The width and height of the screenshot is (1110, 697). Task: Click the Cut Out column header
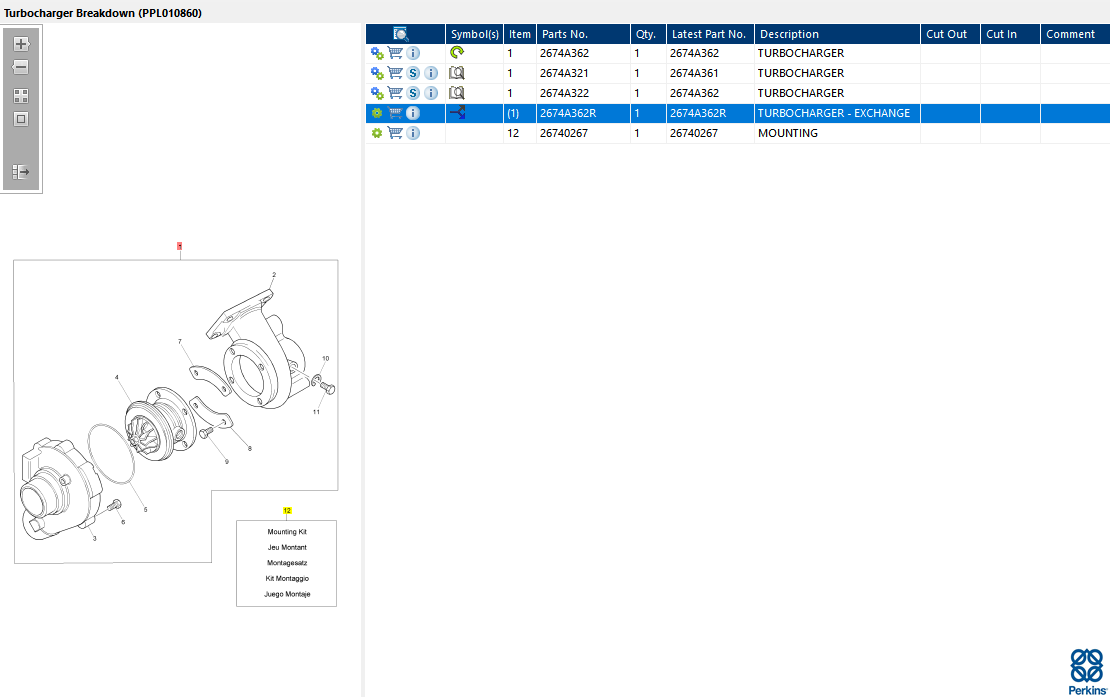pyautogui.click(x=951, y=34)
